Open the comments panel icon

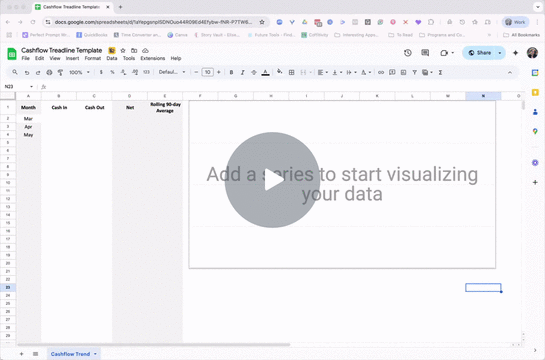tap(425, 53)
